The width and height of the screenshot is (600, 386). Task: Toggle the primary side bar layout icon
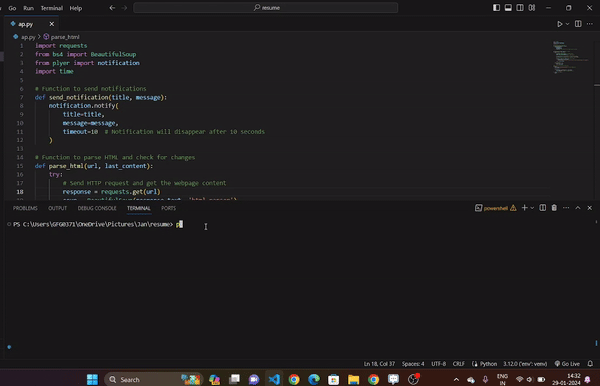pyautogui.click(x=496, y=8)
